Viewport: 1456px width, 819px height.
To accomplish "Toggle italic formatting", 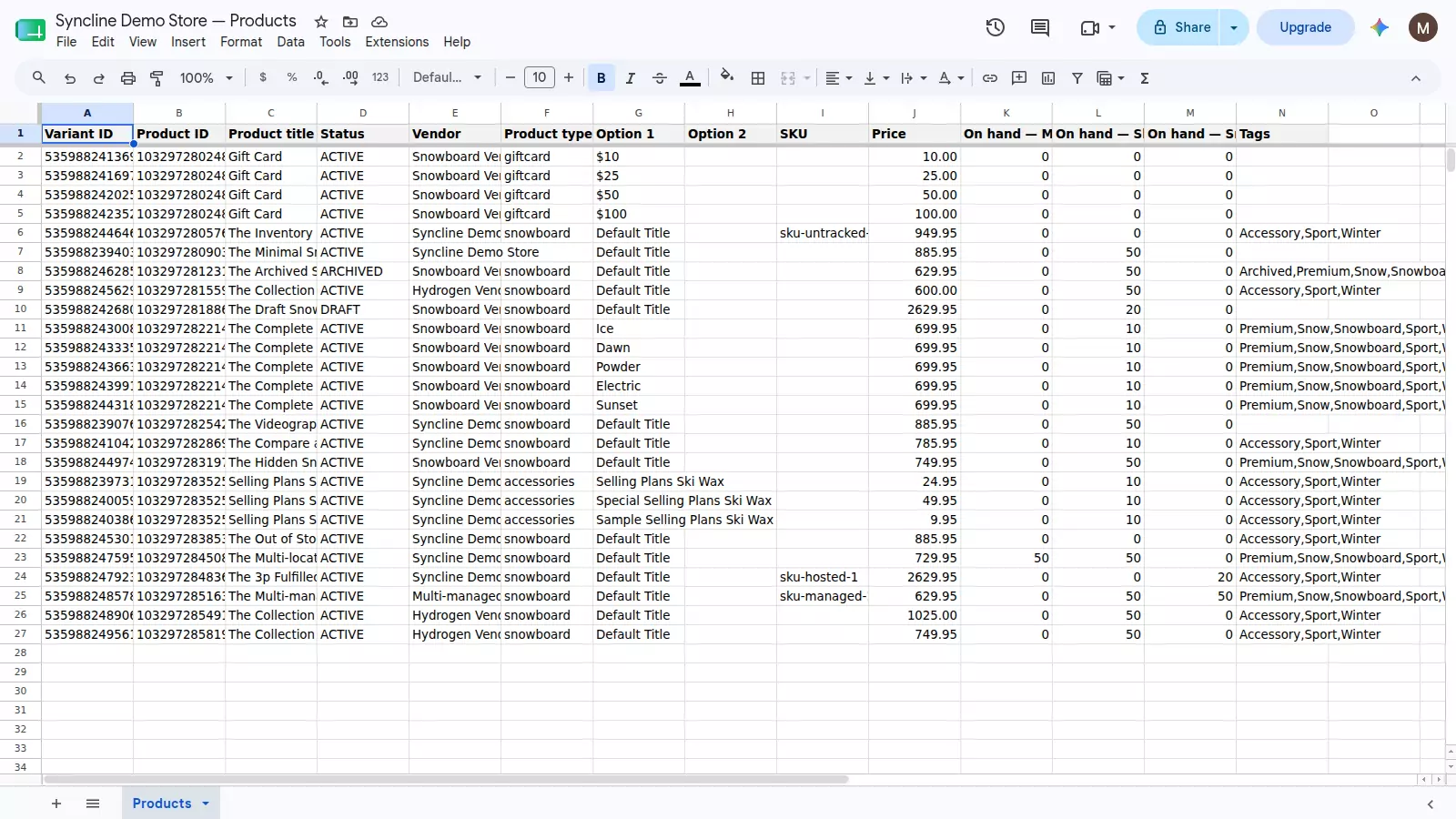I will point(631,78).
